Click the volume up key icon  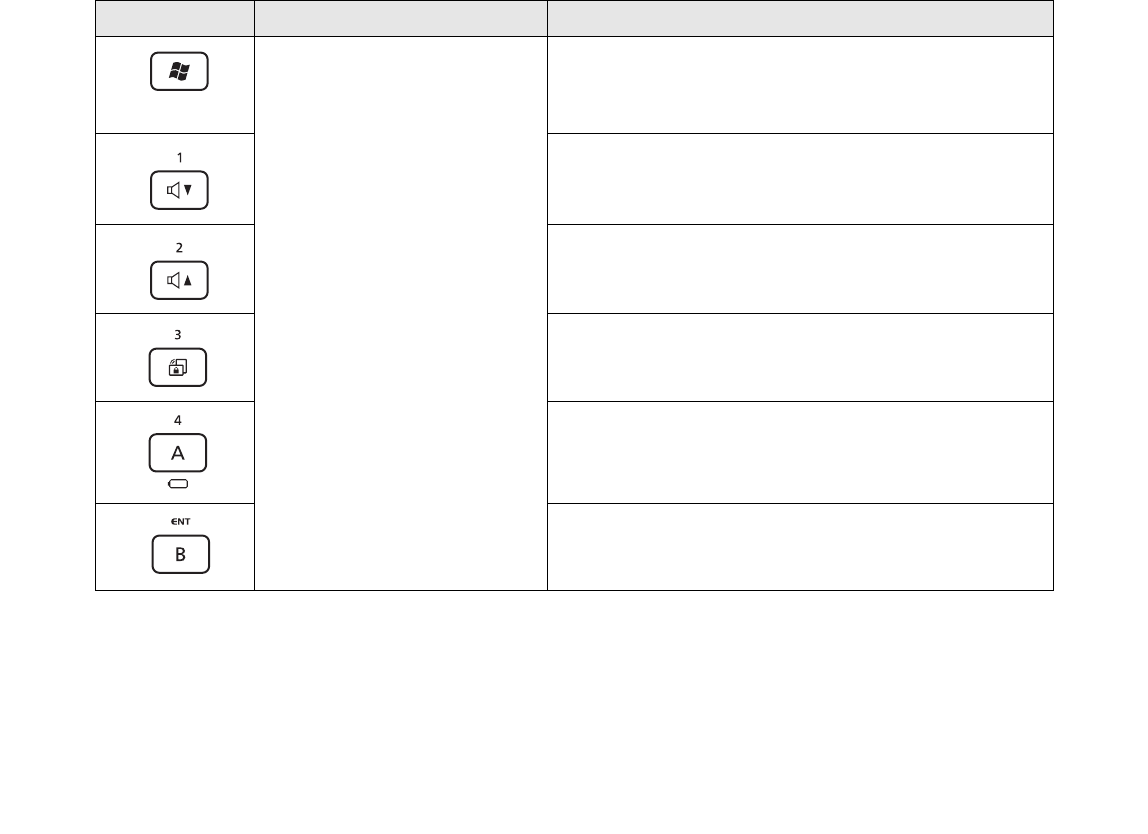click(x=179, y=280)
